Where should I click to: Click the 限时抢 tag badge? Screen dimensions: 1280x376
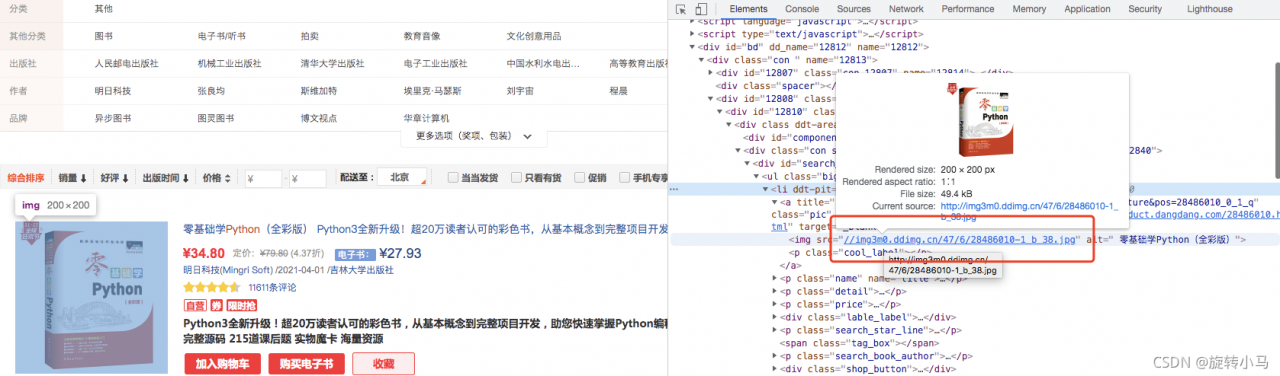241,305
